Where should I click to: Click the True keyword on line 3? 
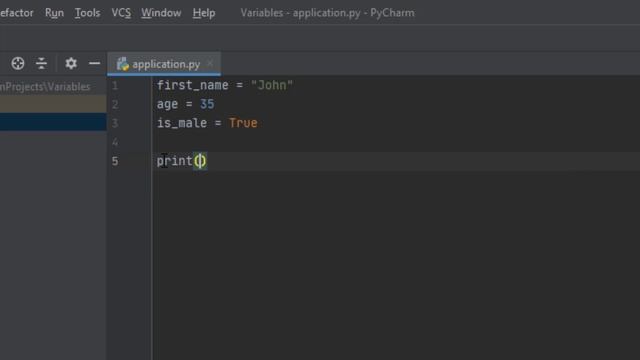click(243, 123)
